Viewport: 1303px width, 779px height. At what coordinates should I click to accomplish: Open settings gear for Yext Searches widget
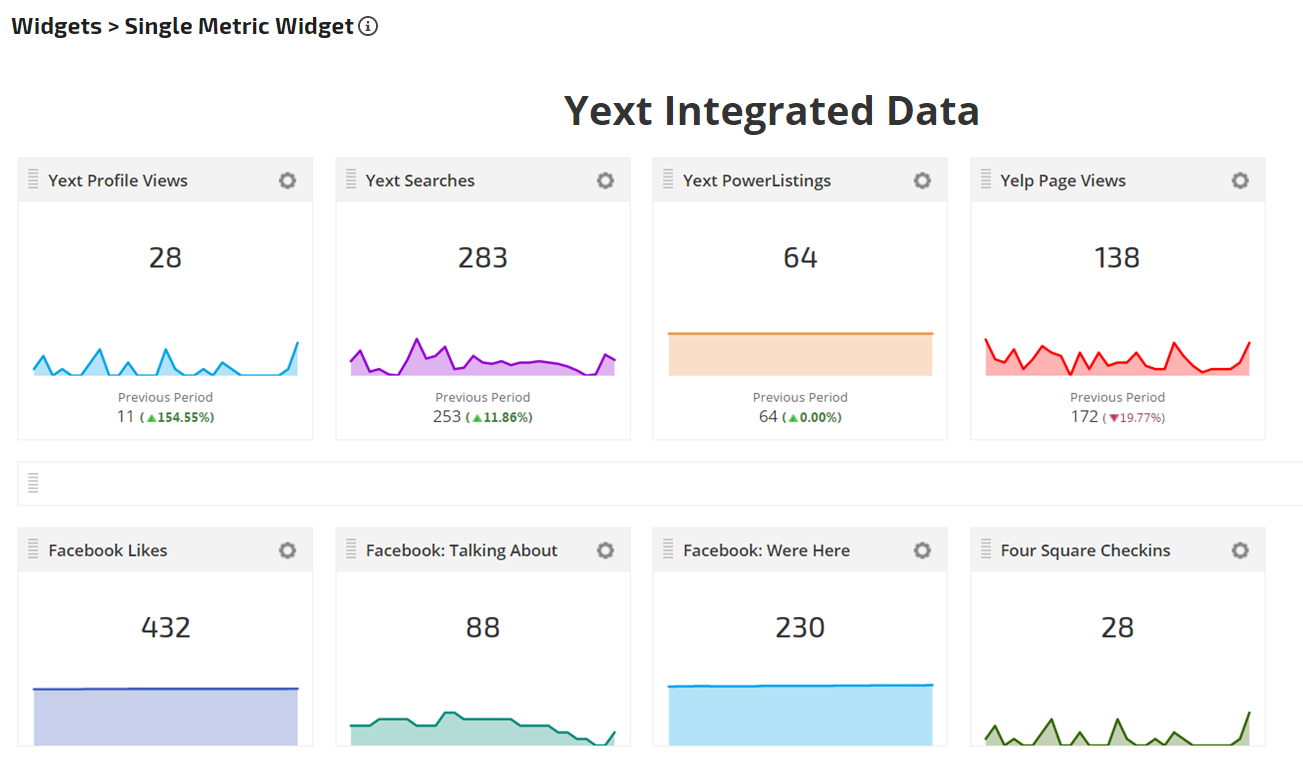(x=605, y=181)
